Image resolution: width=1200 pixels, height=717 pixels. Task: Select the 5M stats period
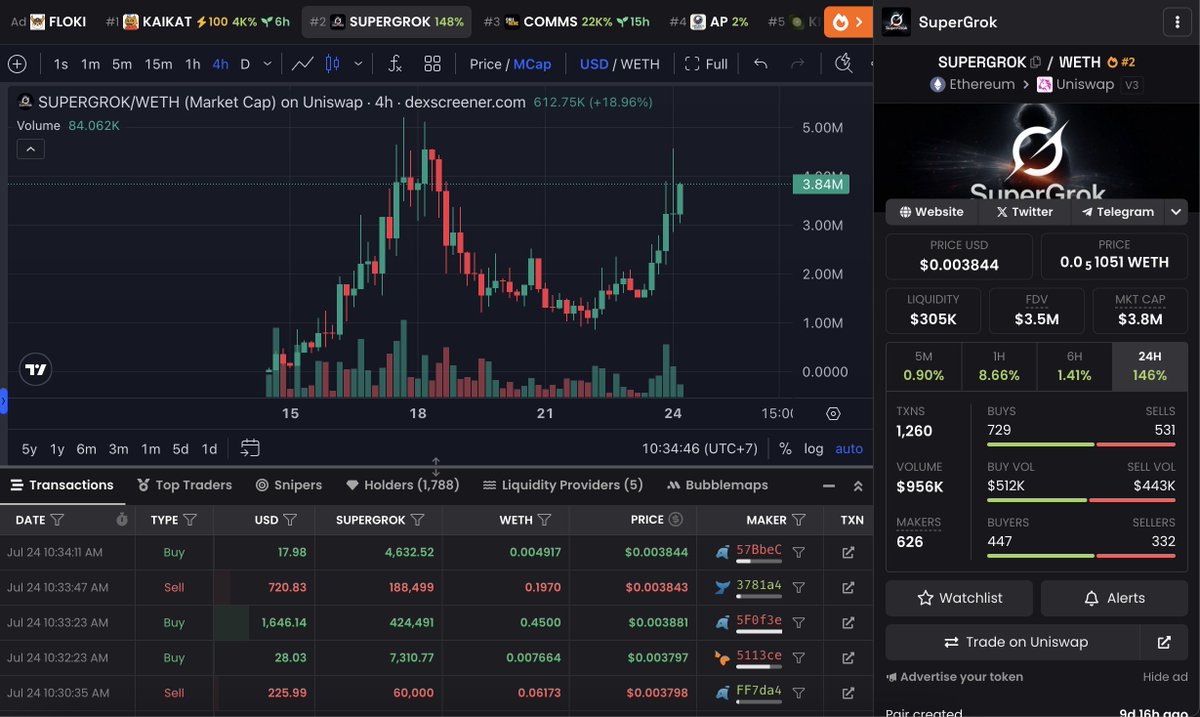(923, 366)
